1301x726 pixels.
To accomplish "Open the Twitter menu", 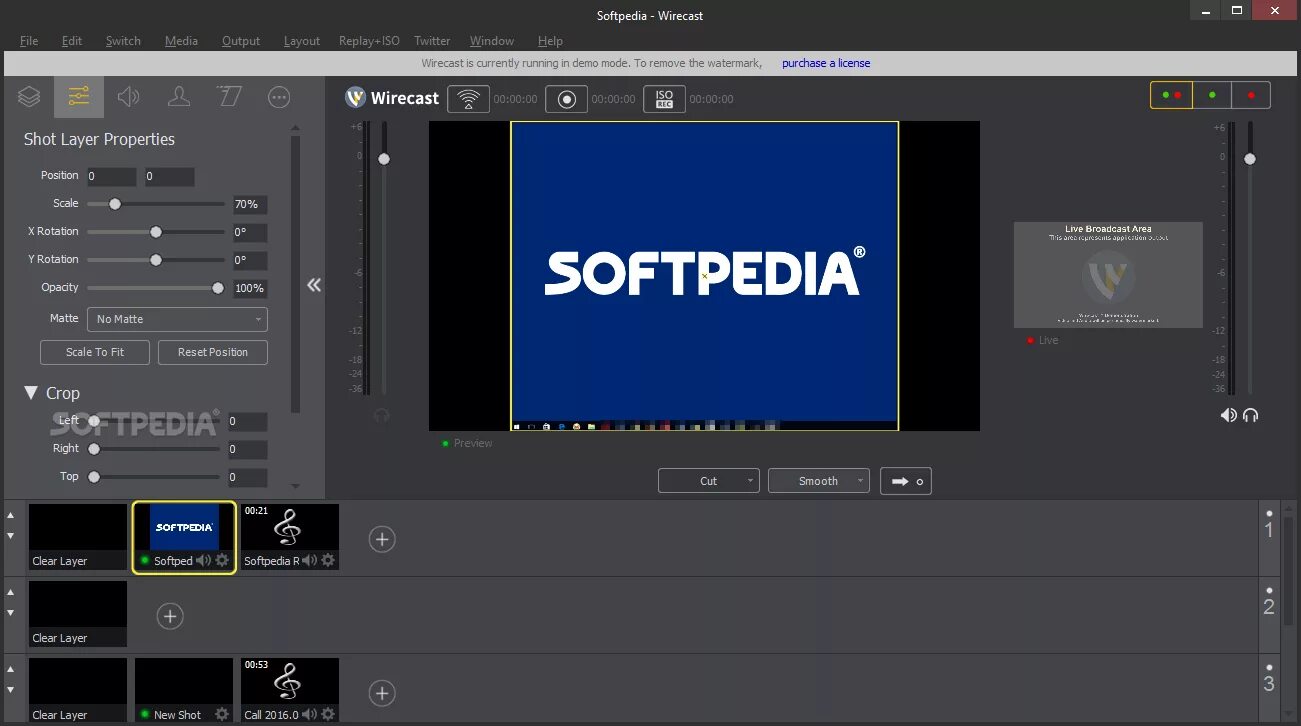I will pos(432,41).
